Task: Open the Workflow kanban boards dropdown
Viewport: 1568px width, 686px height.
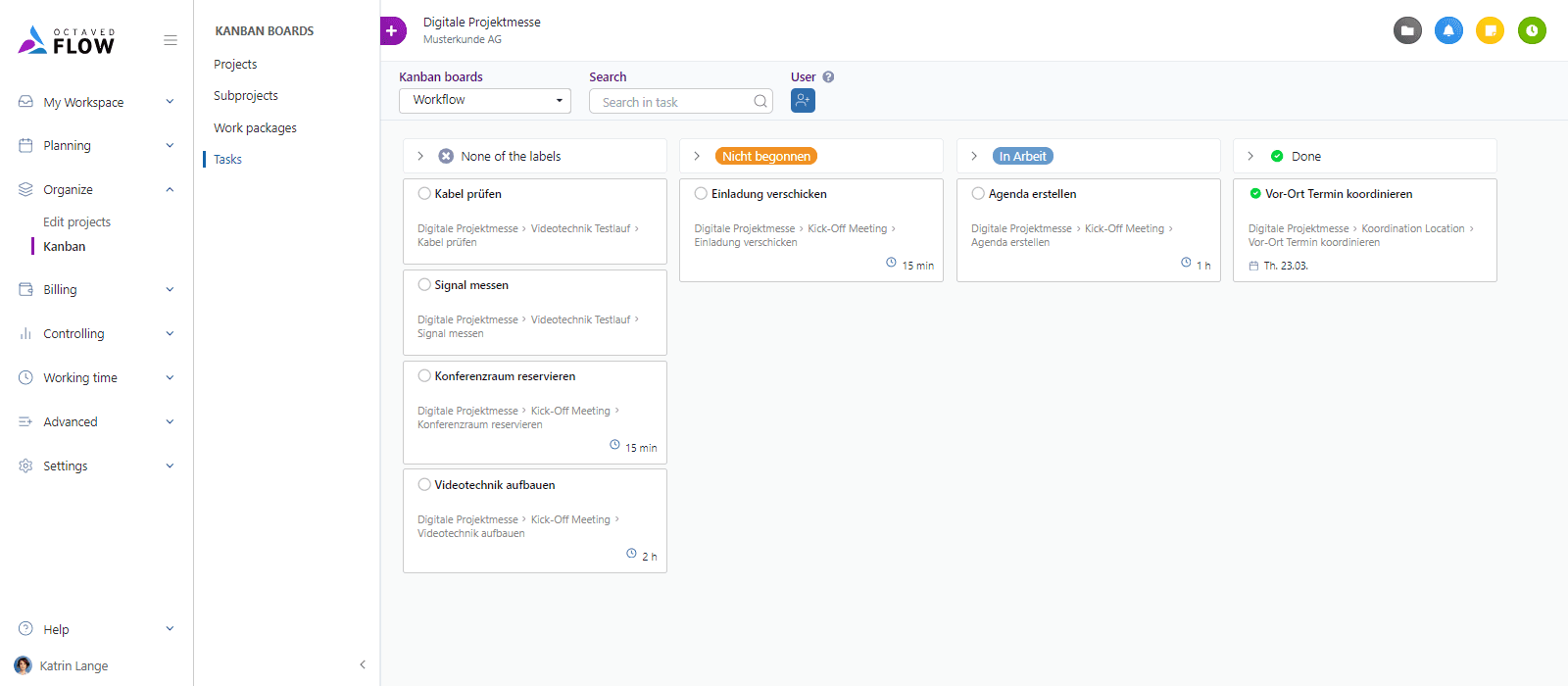Action: point(485,101)
